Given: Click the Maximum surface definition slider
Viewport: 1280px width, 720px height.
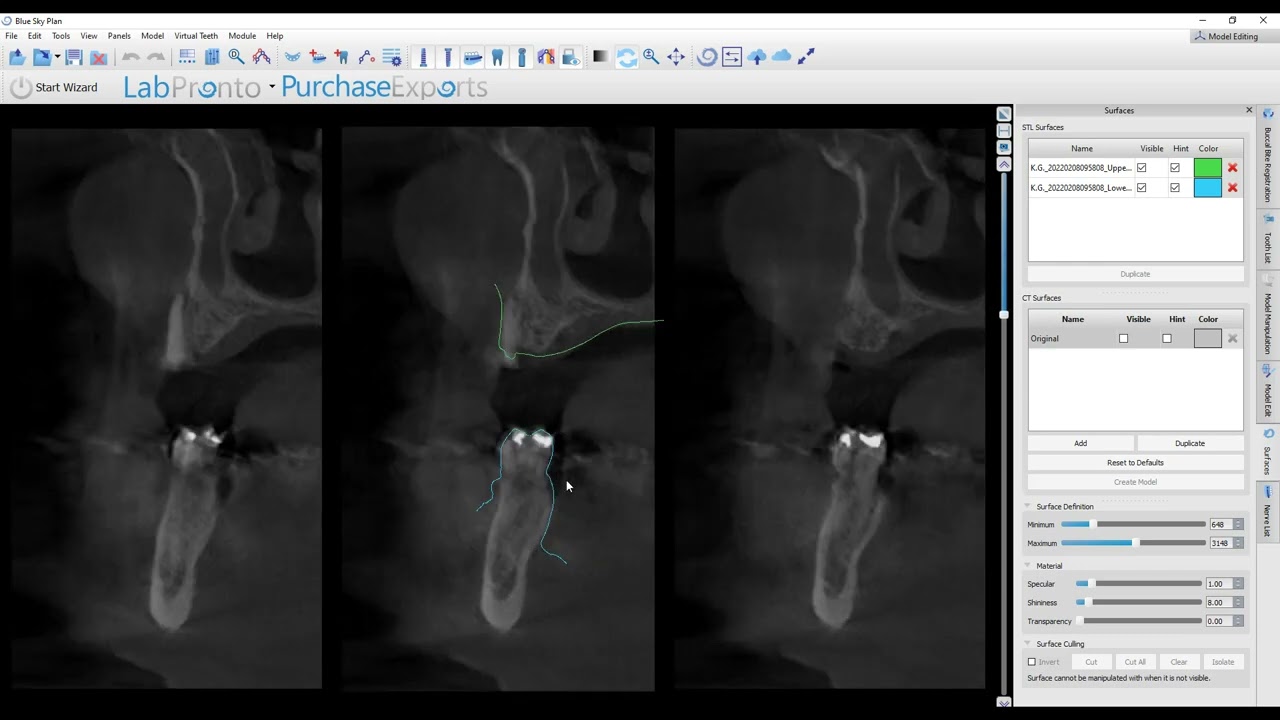Looking at the screenshot, I should tap(1133, 543).
